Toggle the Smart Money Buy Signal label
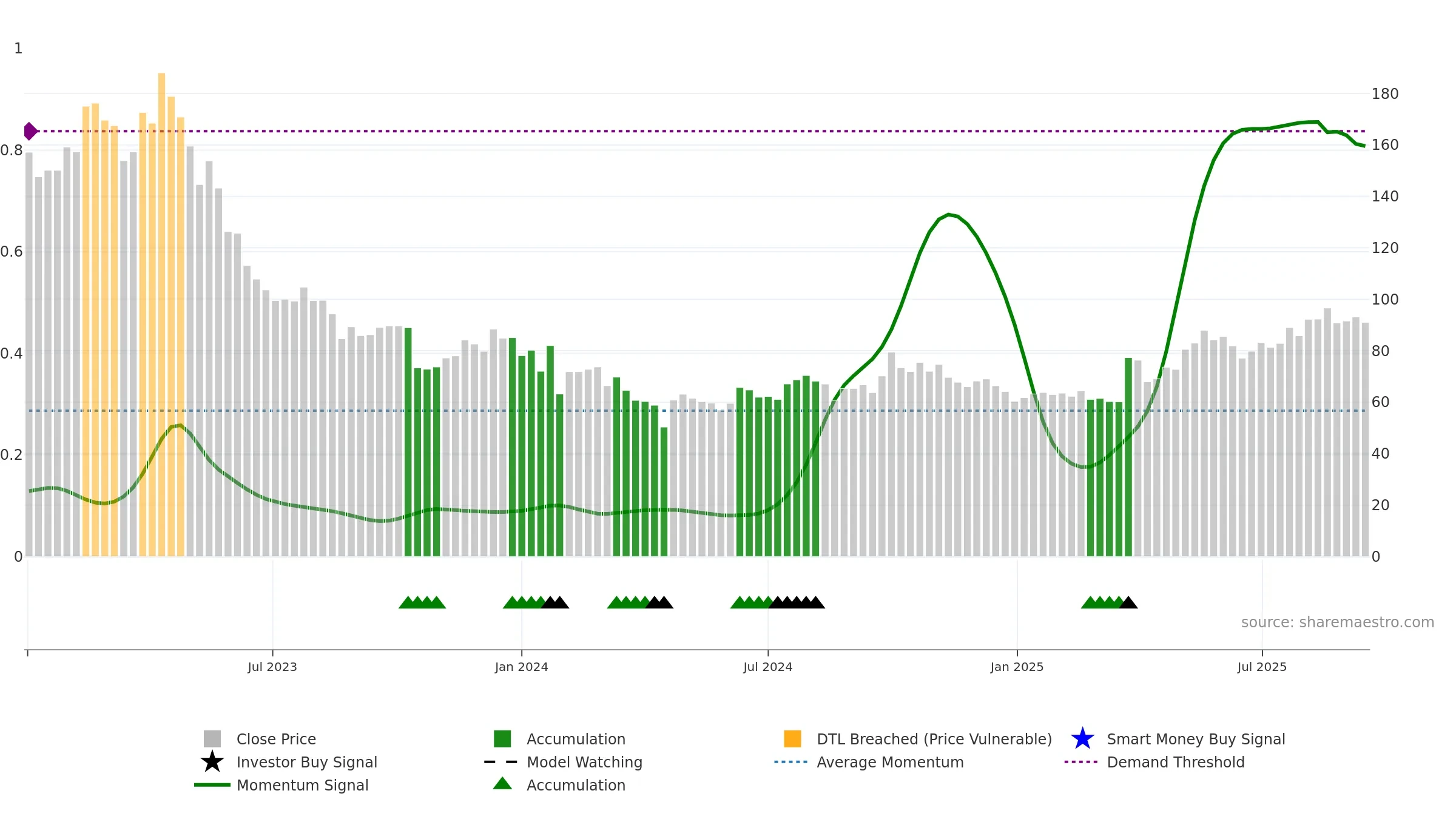Viewport: 1456px width, 819px height. 1196,739
